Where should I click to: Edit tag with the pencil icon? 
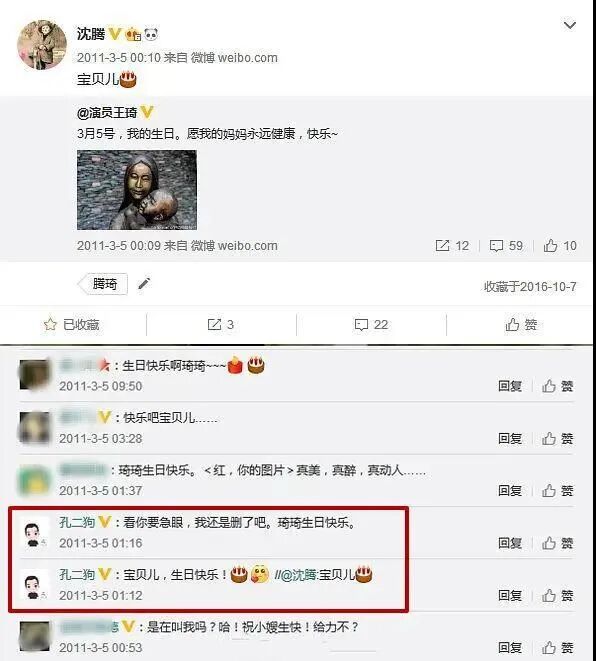[x=144, y=284]
